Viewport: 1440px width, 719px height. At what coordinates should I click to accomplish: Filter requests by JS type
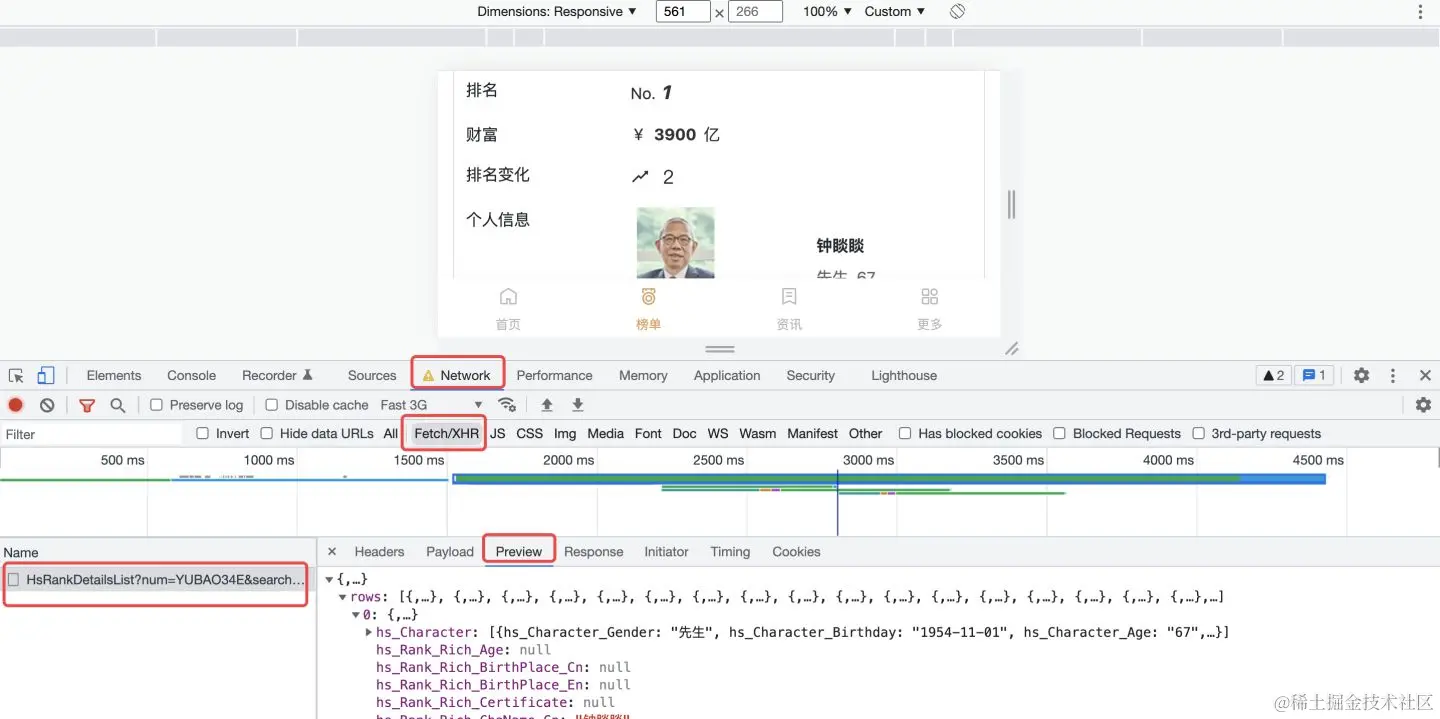click(x=498, y=433)
